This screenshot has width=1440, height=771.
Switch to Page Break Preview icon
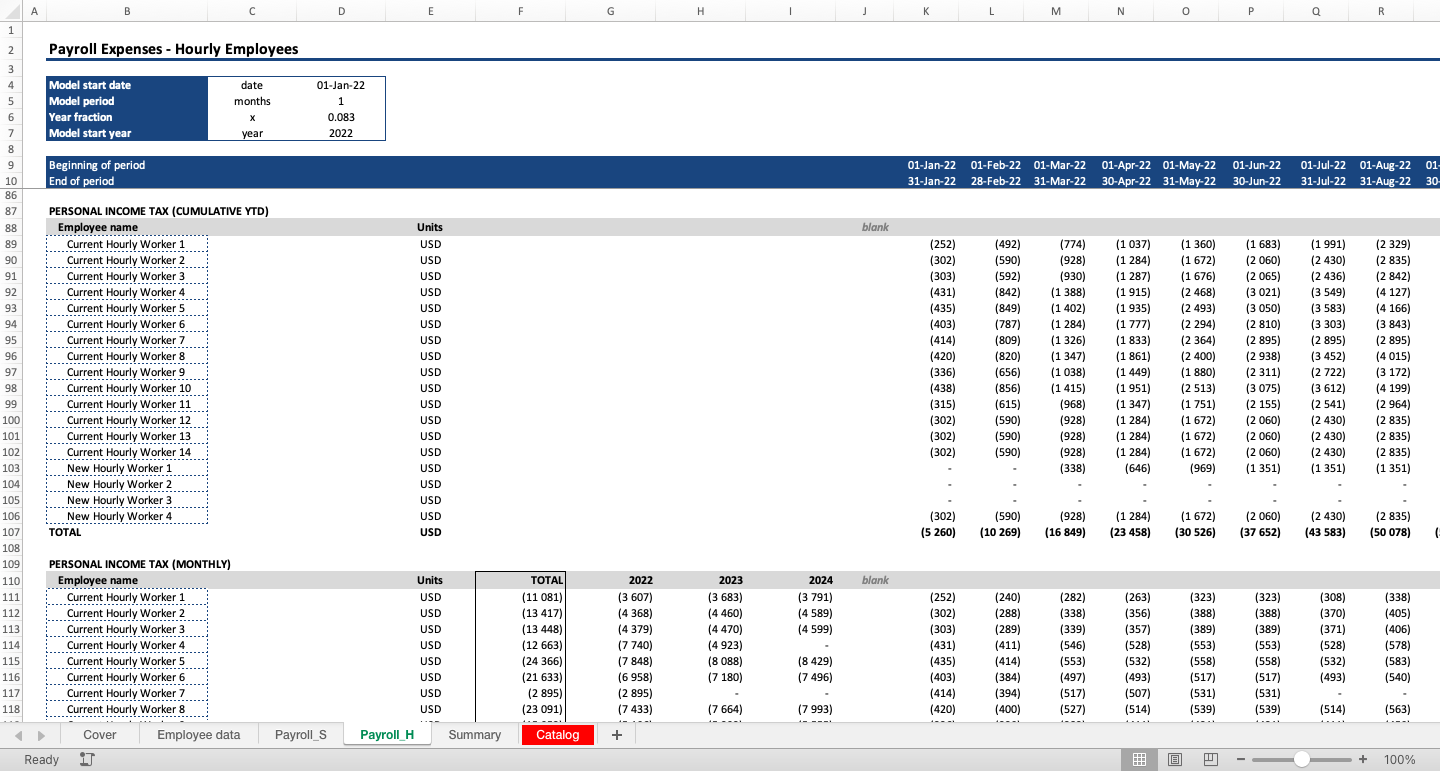[1210, 760]
